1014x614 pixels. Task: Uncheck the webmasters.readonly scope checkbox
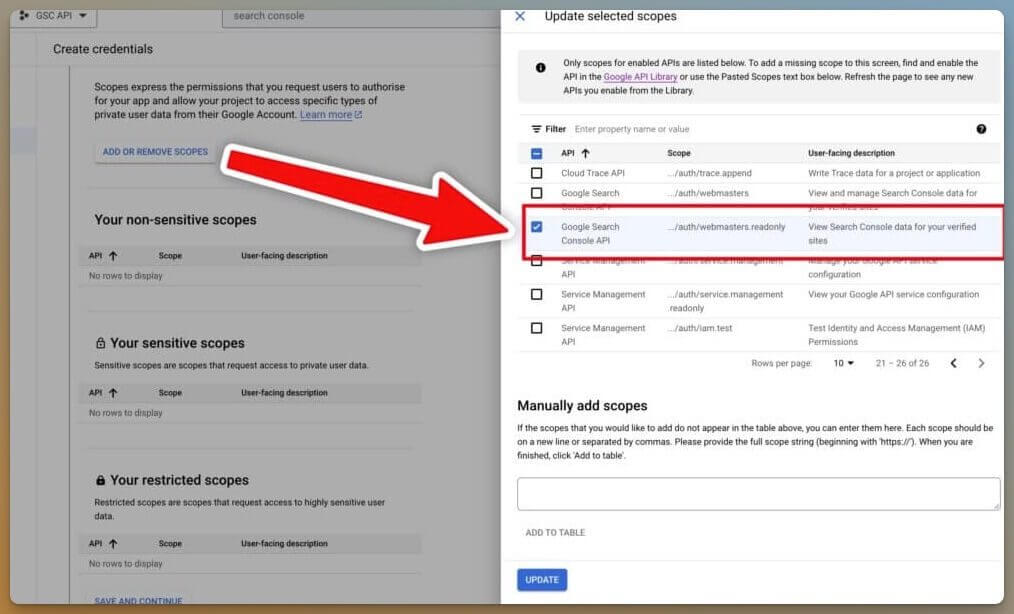click(536, 226)
